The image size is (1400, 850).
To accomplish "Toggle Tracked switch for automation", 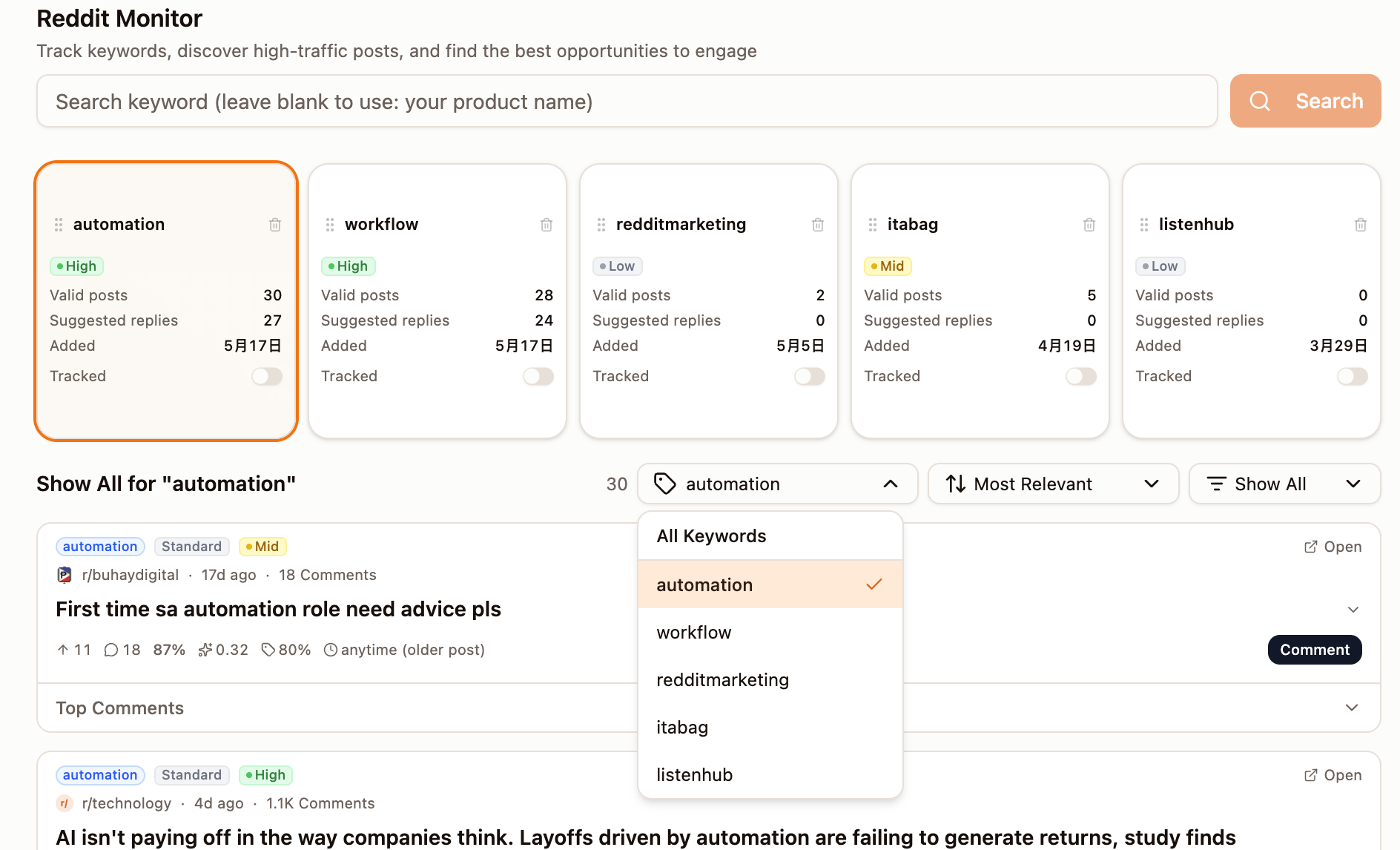I will coord(267,376).
